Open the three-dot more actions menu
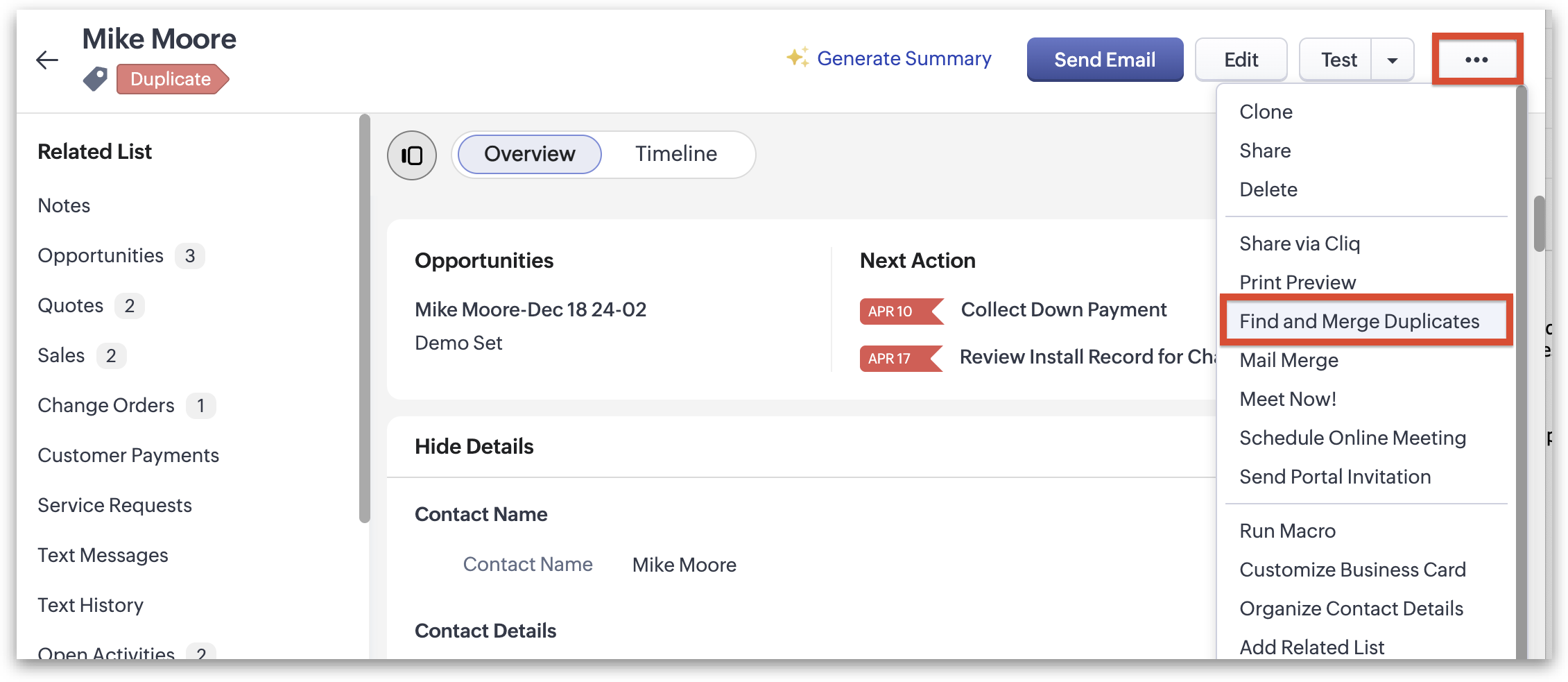 point(1476,60)
